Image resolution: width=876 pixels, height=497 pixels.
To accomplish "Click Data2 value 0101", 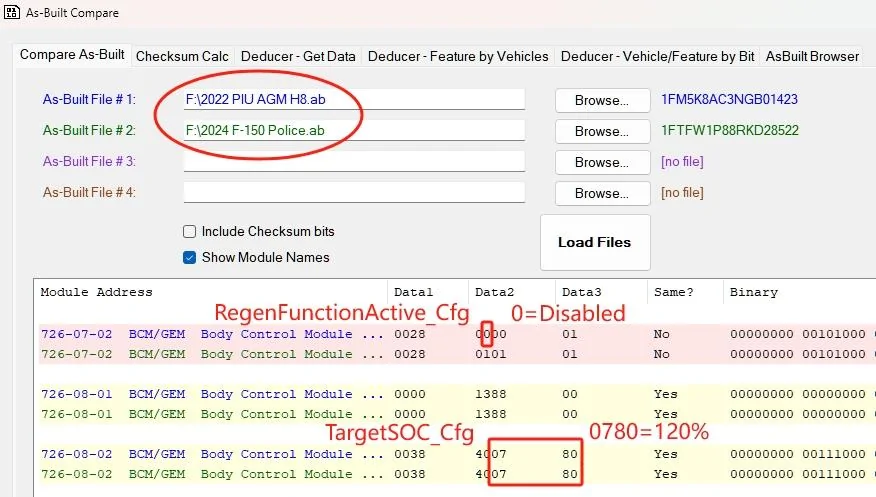I will click(x=491, y=354).
